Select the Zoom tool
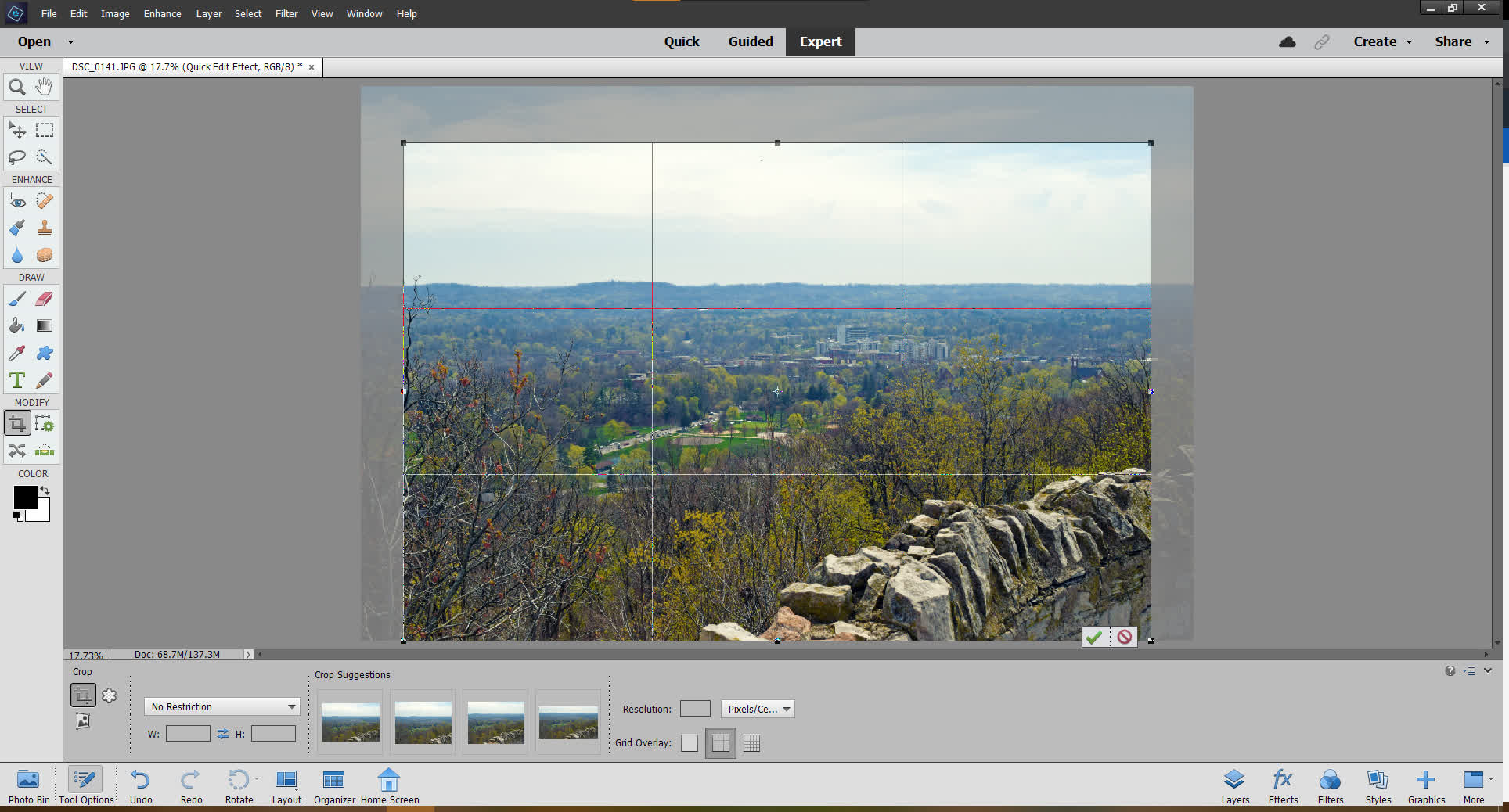 coord(16,87)
